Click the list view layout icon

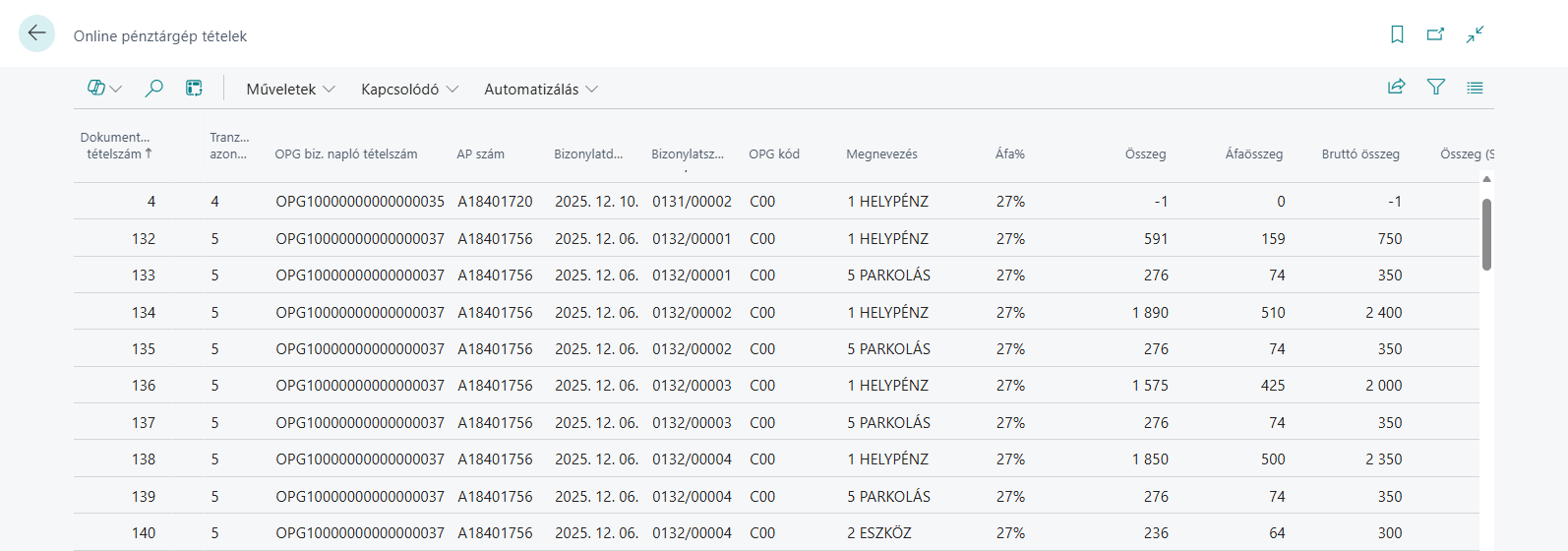pos(1475,88)
